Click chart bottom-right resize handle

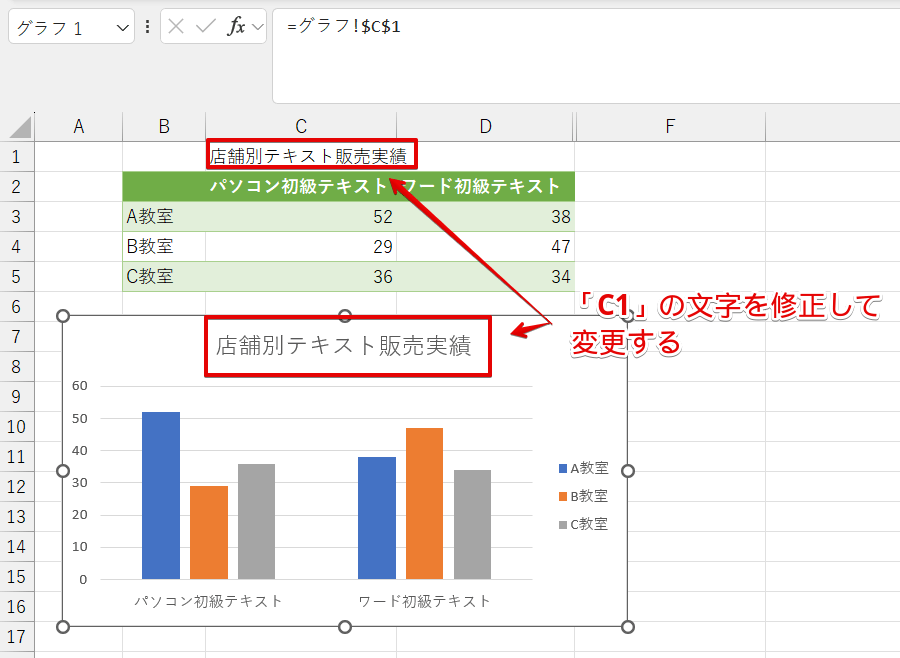[x=628, y=626]
